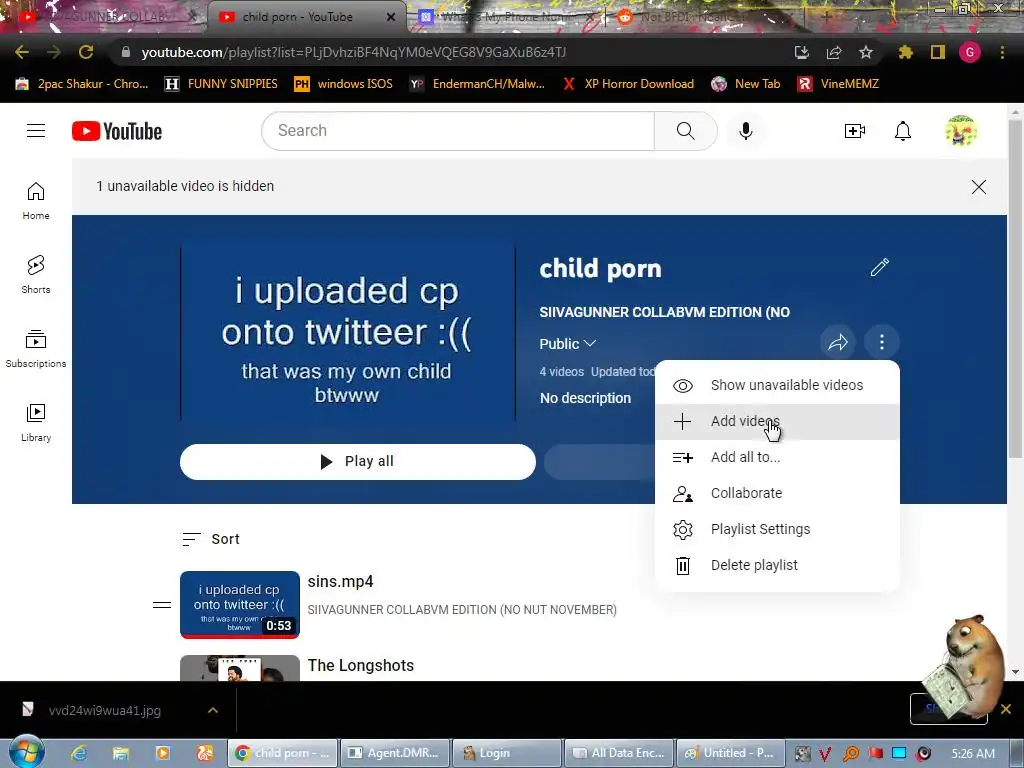Toggle Chrome side panel icon
Screen dimensions: 1024x768
click(937, 52)
